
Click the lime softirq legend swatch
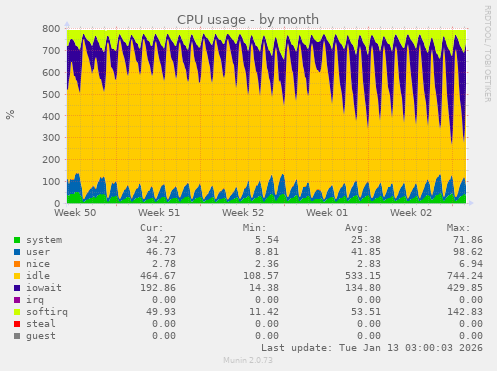(17, 312)
